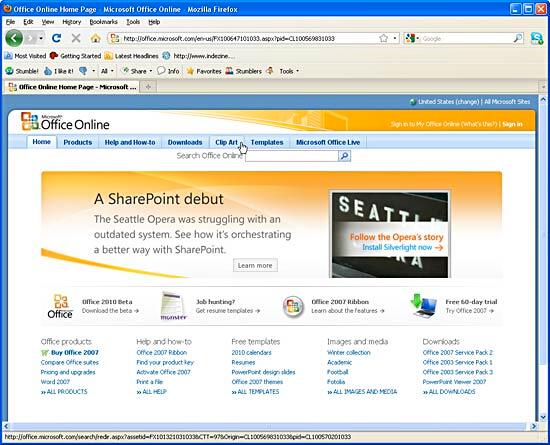This screenshot has height=445, width=550.
Task: Switch to the Clip Art tab
Action: pyautogui.click(x=226, y=142)
